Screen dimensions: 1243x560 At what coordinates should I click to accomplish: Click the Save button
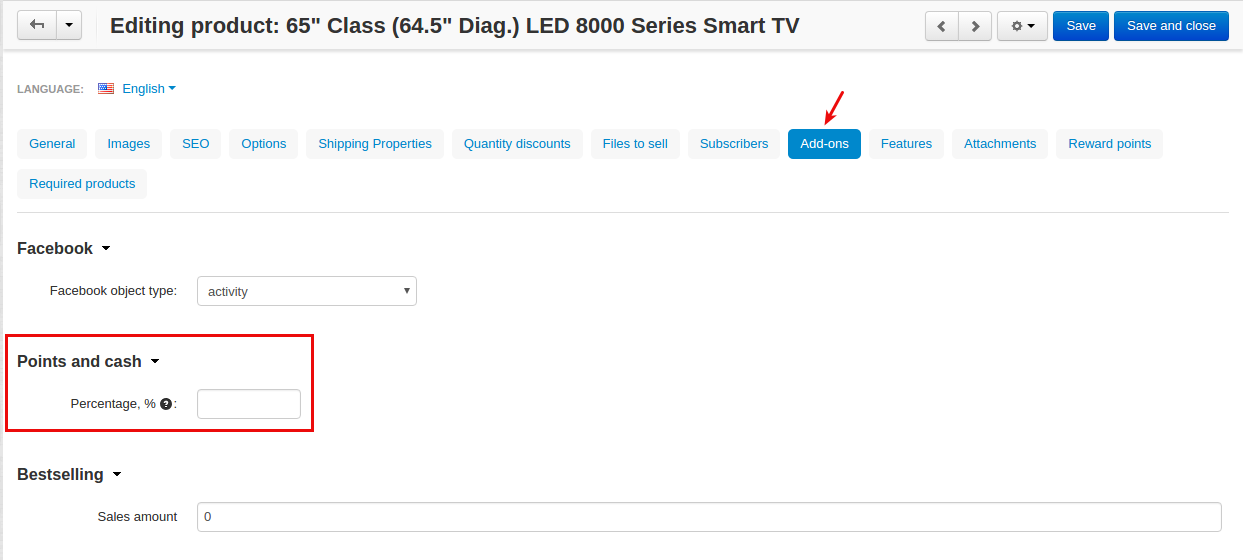1081,26
